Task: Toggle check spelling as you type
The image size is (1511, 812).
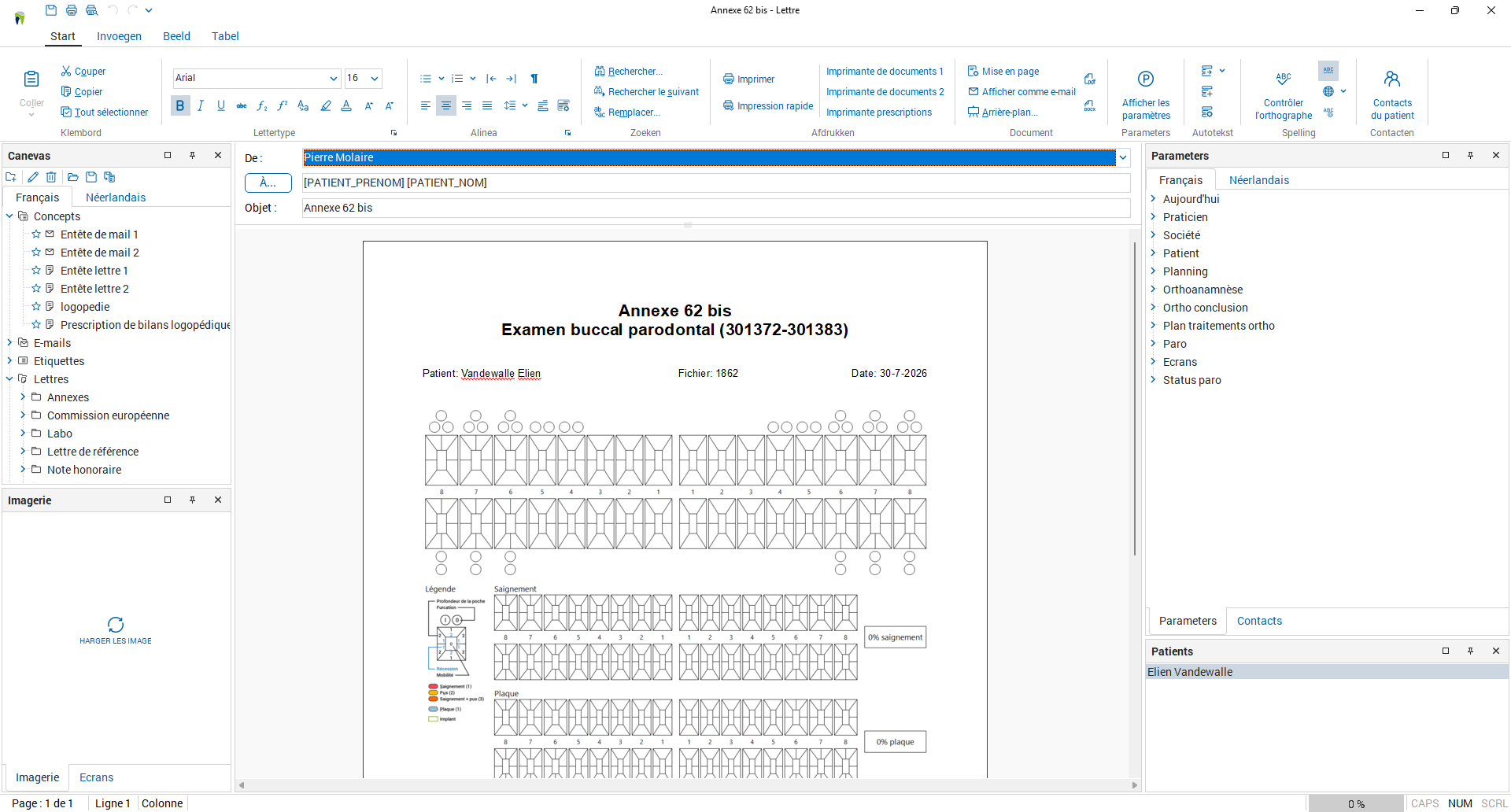Action: click(x=1328, y=71)
